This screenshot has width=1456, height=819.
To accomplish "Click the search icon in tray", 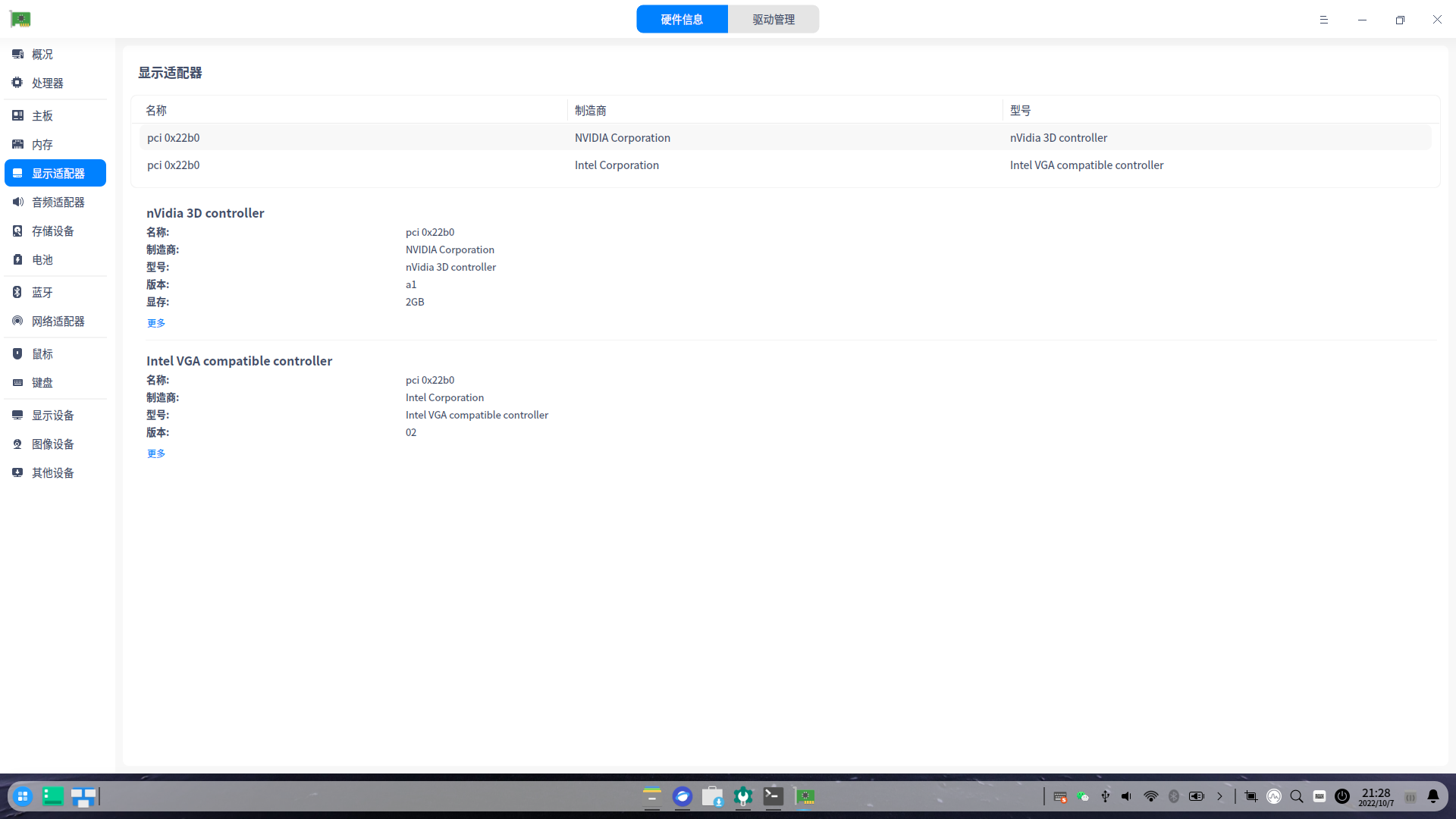I will [x=1297, y=796].
